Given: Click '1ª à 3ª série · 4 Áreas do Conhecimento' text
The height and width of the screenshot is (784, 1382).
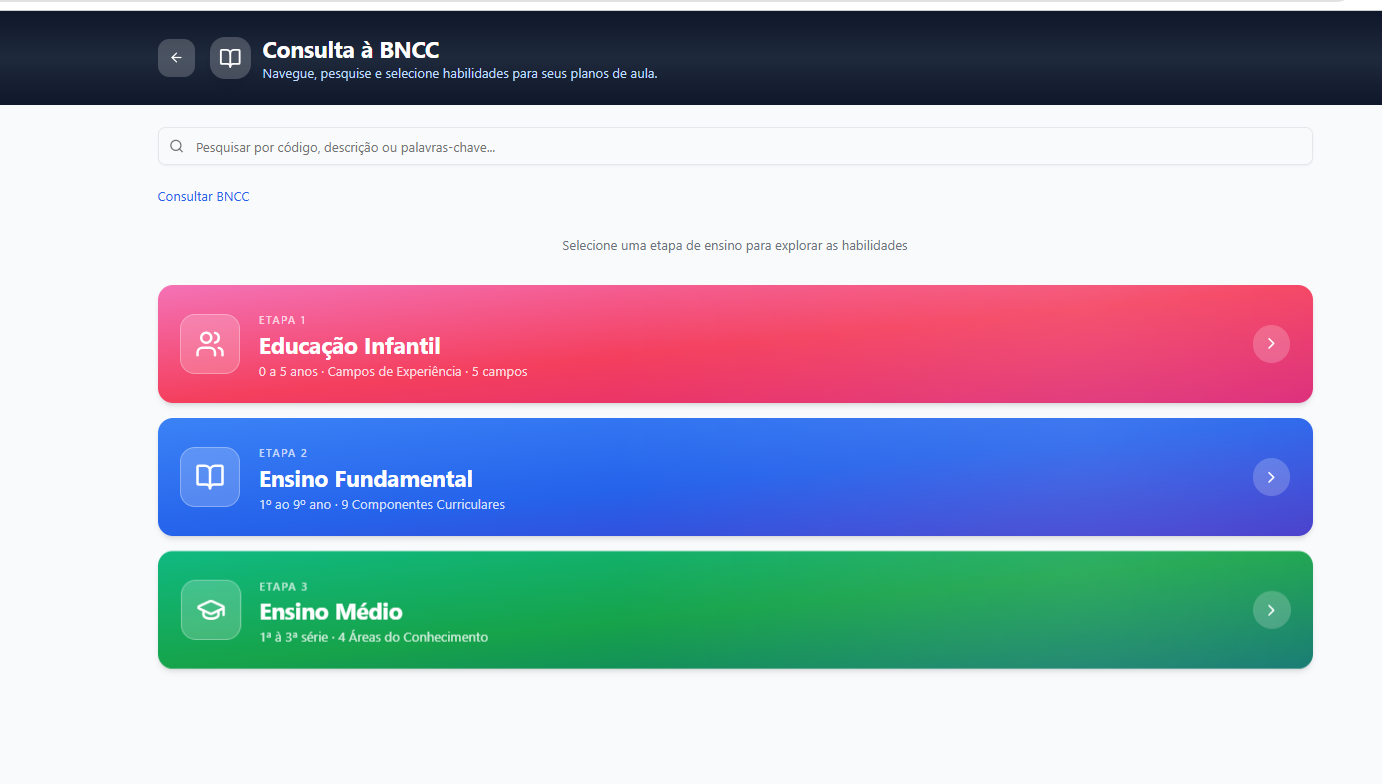Looking at the screenshot, I should click(x=374, y=637).
